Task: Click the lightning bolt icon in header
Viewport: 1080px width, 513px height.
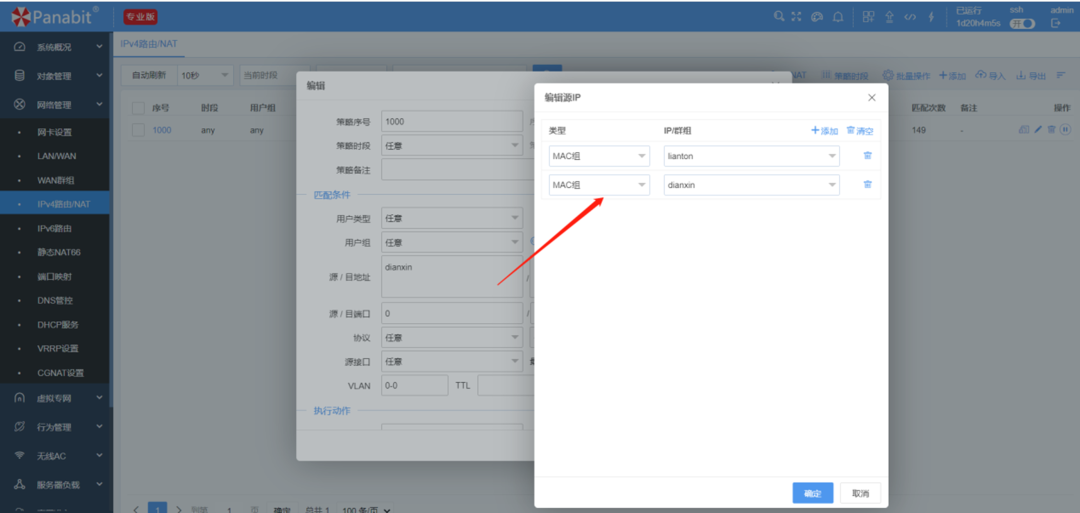Action: tap(931, 17)
